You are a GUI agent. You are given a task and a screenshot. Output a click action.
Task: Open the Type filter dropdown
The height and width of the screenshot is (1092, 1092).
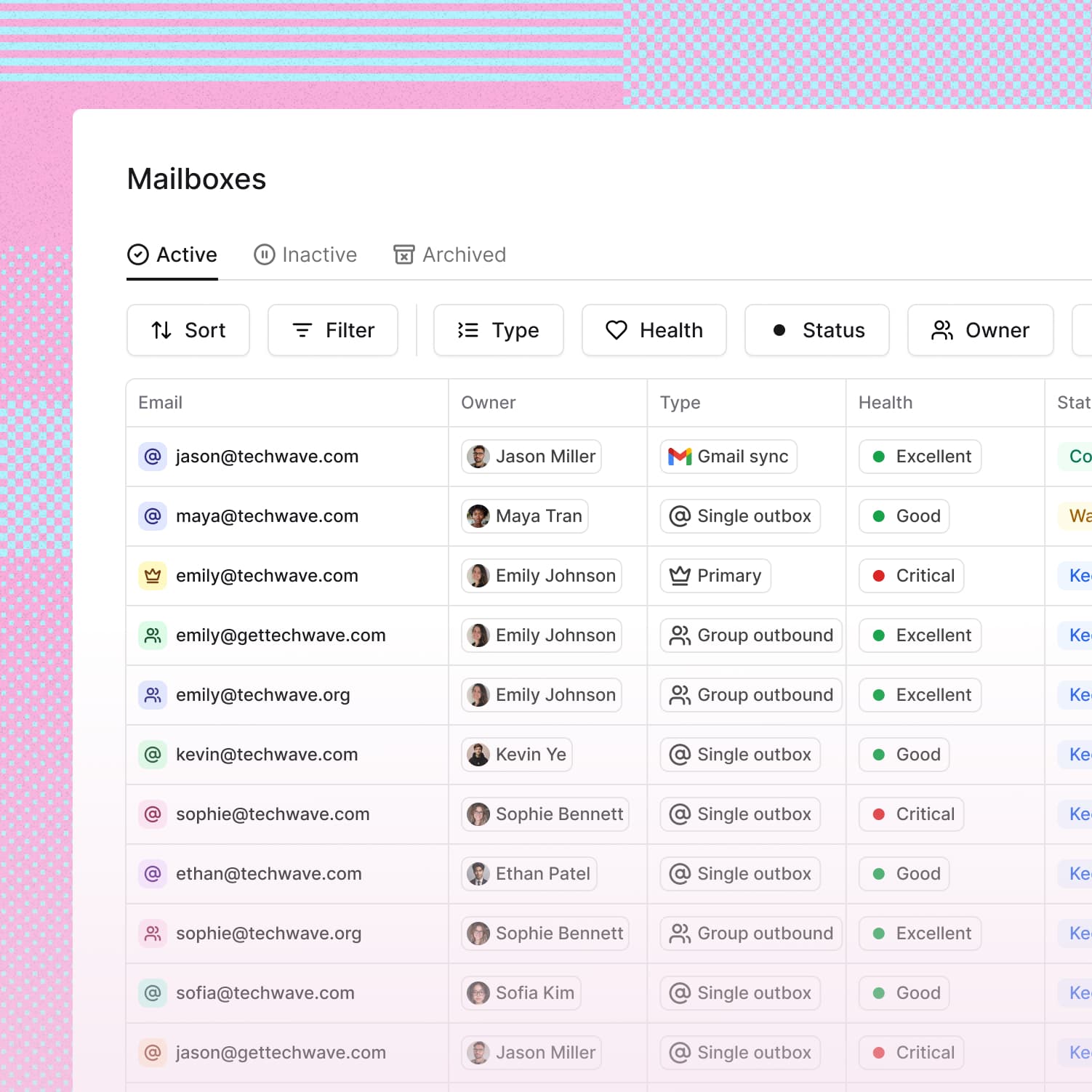click(498, 330)
